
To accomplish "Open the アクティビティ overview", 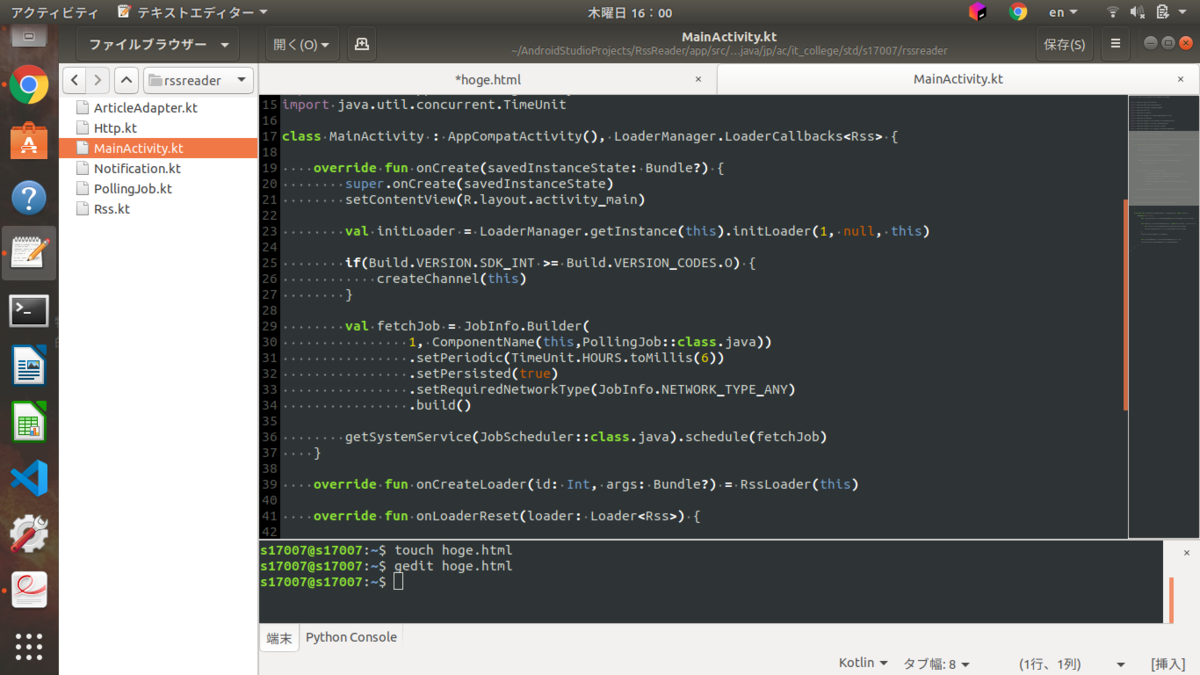I will (x=53, y=12).
